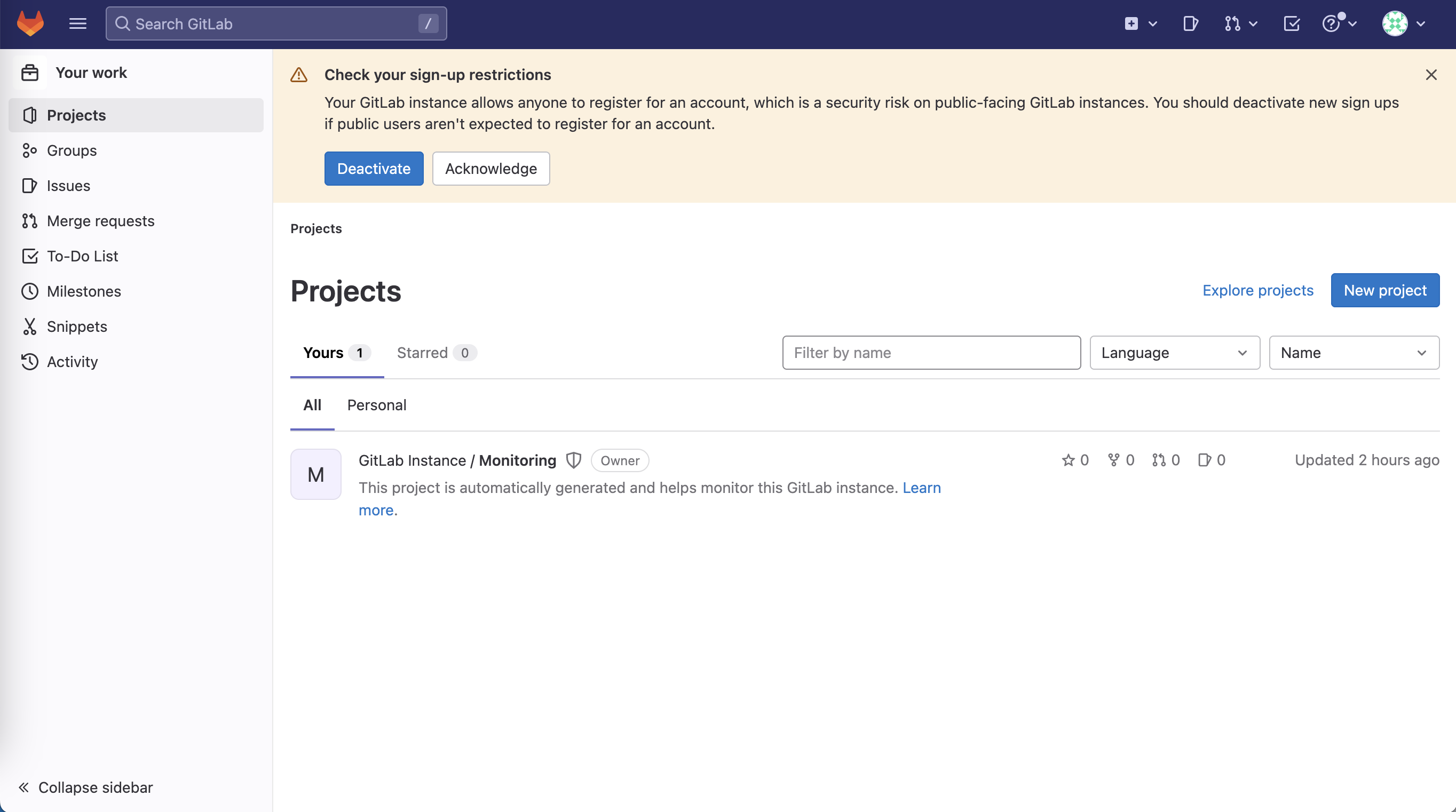Switch to the Yours tab
The image size is (1456, 812).
click(x=337, y=353)
